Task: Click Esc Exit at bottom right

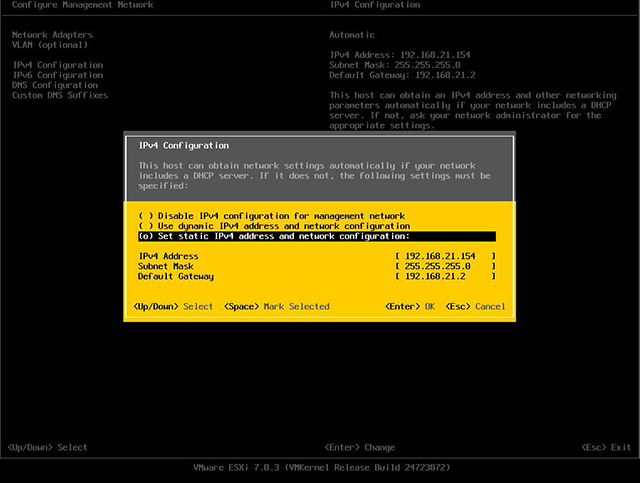Action: [x=607, y=447]
